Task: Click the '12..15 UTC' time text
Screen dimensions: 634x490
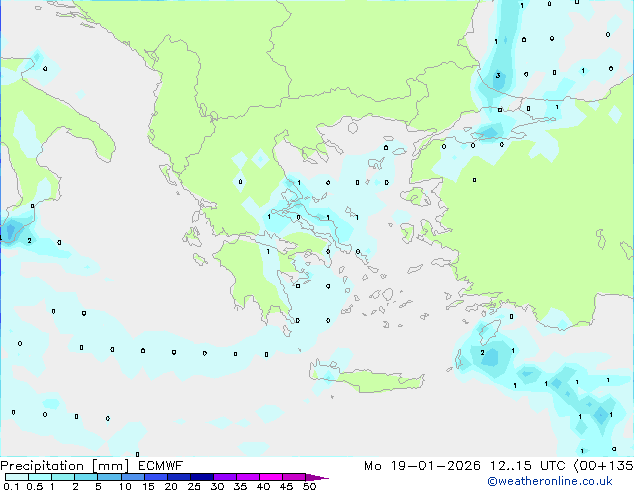Action: coord(528,466)
